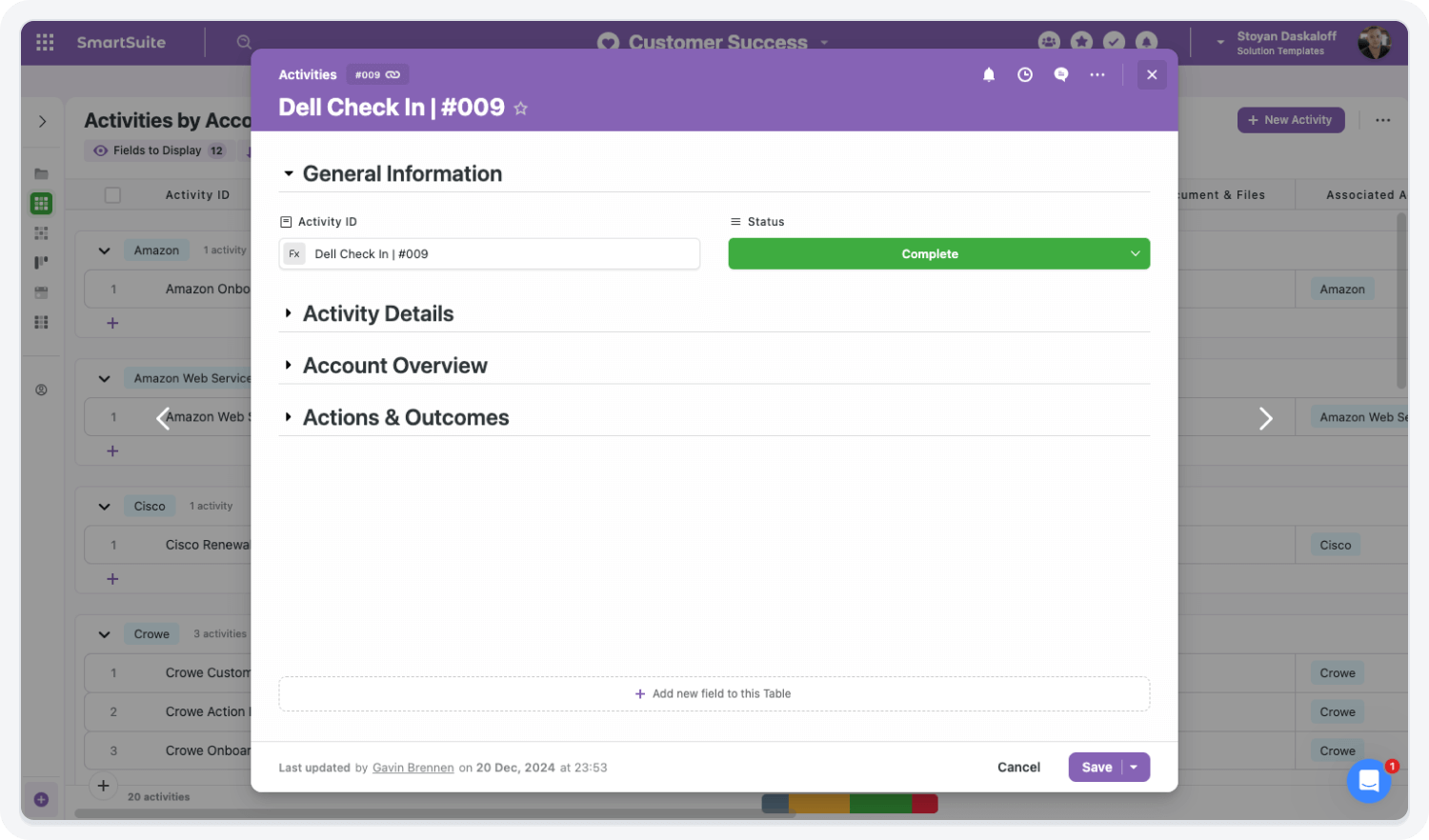Open my work checkmark in top bar

pyautogui.click(x=1114, y=42)
